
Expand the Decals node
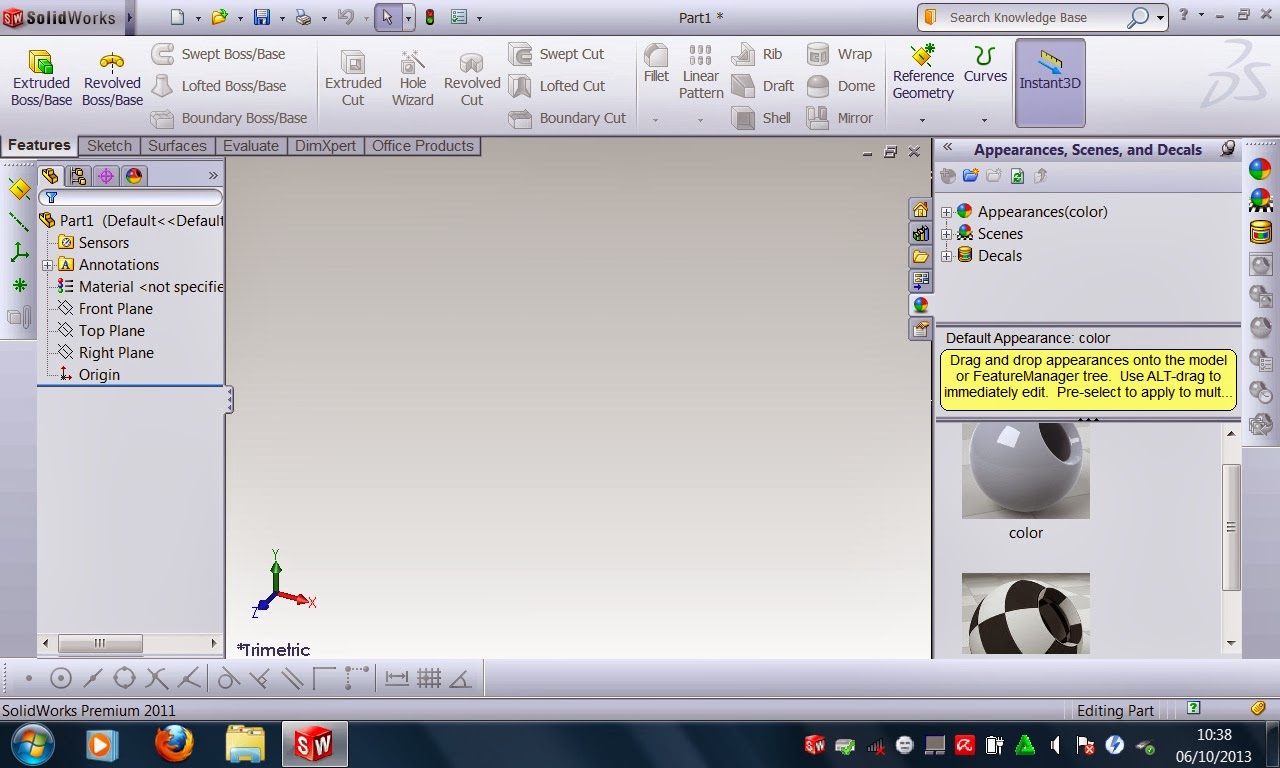(946, 256)
